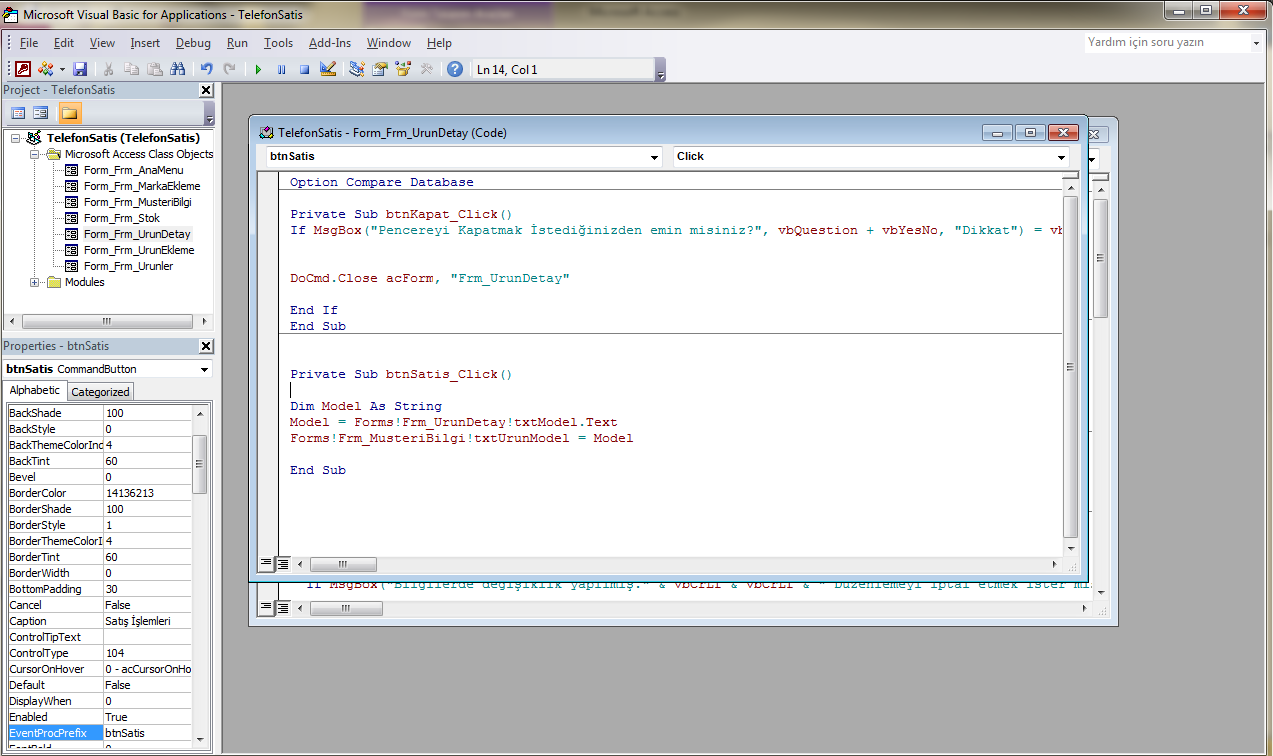Screen dimensions: 1273x756
Task: Click the Caption property value field
Action: point(146,621)
